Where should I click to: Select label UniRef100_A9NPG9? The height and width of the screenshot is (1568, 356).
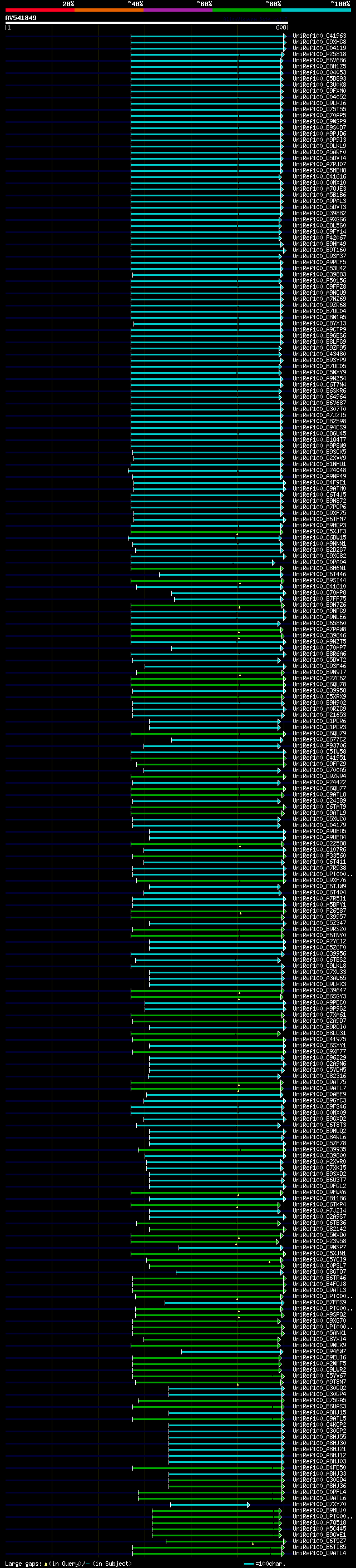(x=319, y=611)
